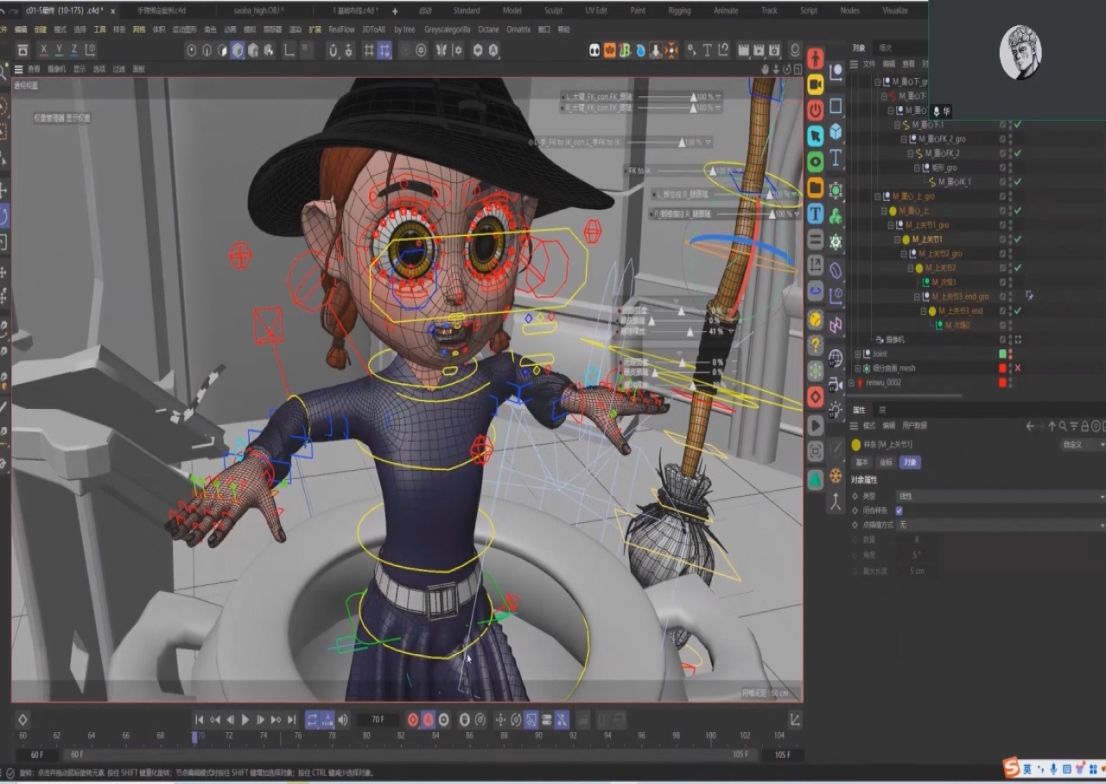Expand the renwu_0002 object
1106x784 pixels.
point(851,382)
